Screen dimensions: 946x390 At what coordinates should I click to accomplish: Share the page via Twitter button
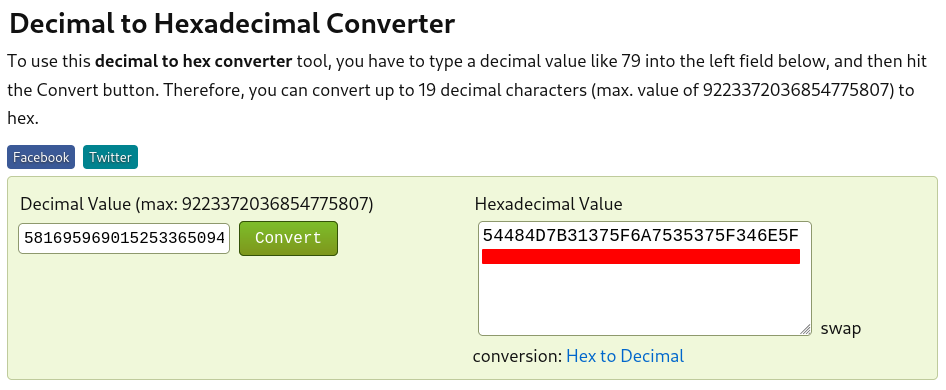click(110, 157)
